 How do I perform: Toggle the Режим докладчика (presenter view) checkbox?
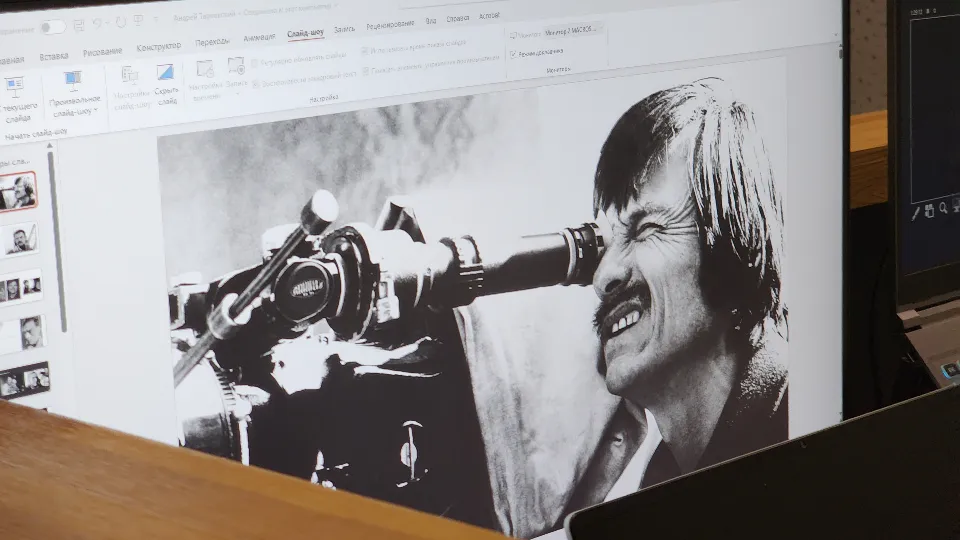[x=513, y=53]
